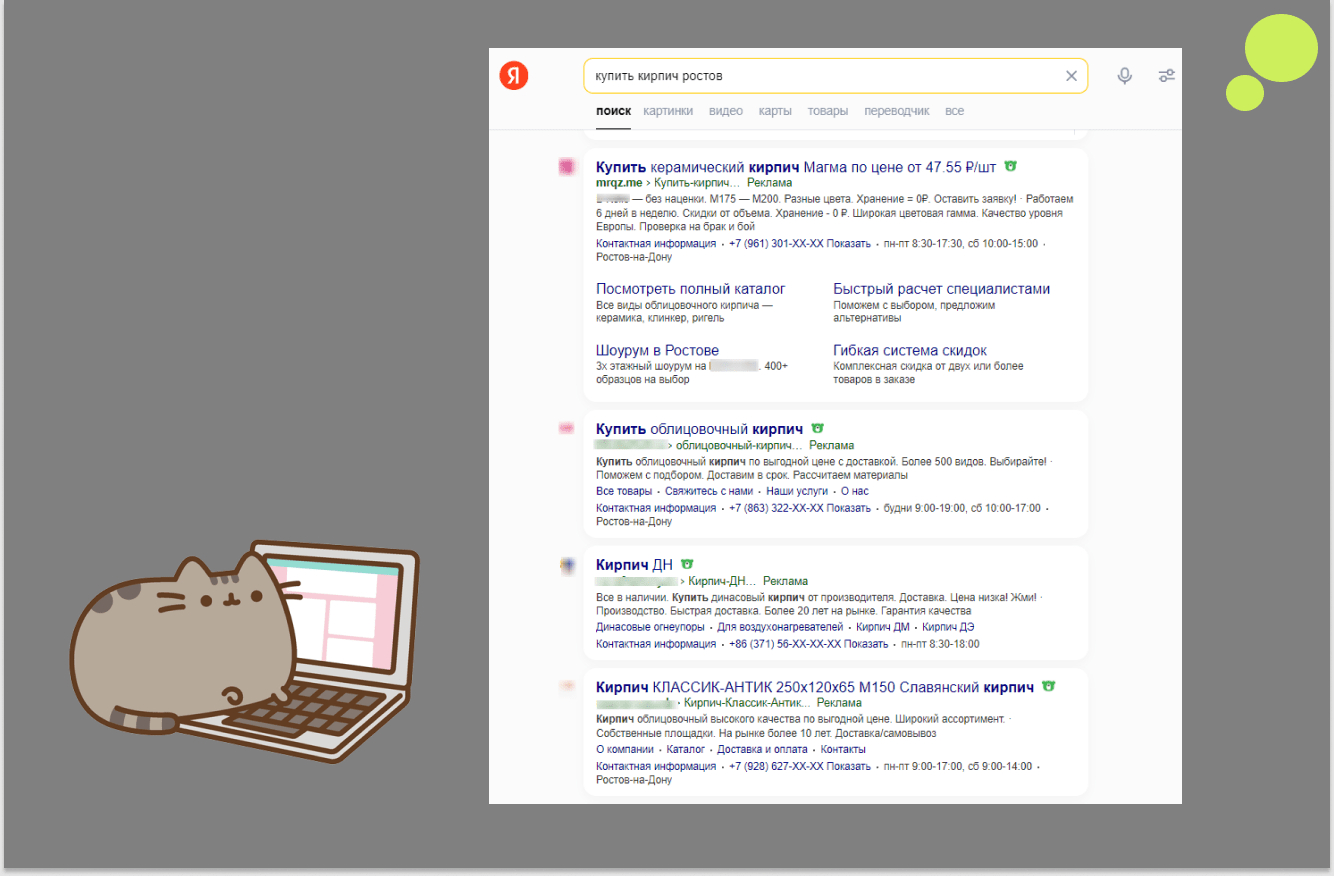Image resolution: width=1334 pixels, height=876 pixels.
Task: Open "Посмотреть полный каталог" sitelink
Action: 691,289
